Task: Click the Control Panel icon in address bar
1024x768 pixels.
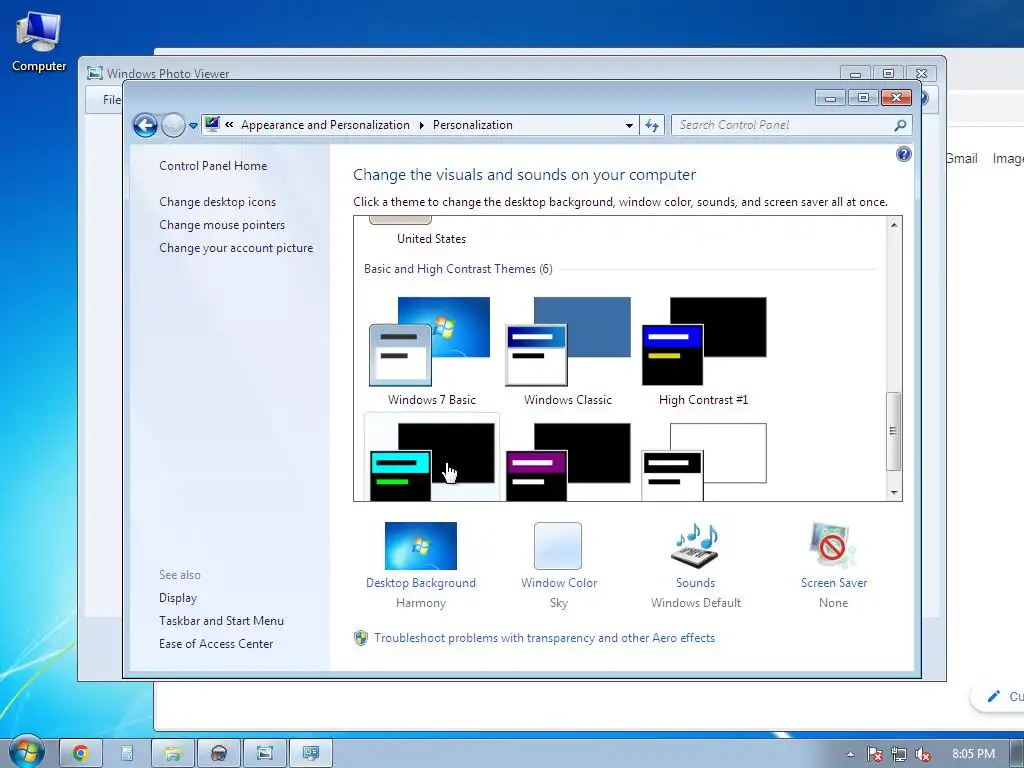Action: 212,124
